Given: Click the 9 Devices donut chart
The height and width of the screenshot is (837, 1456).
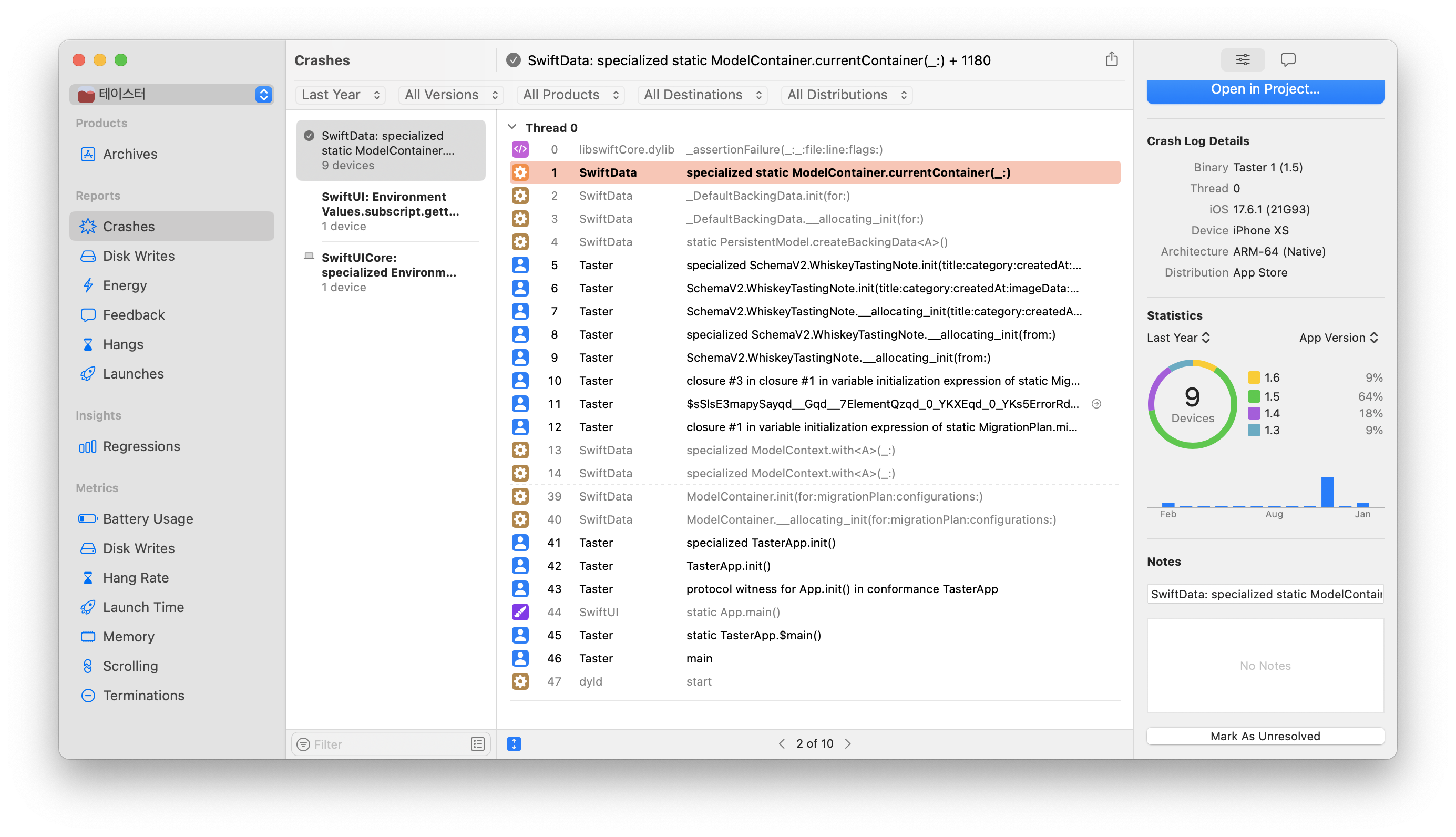Looking at the screenshot, I should click(1192, 404).
